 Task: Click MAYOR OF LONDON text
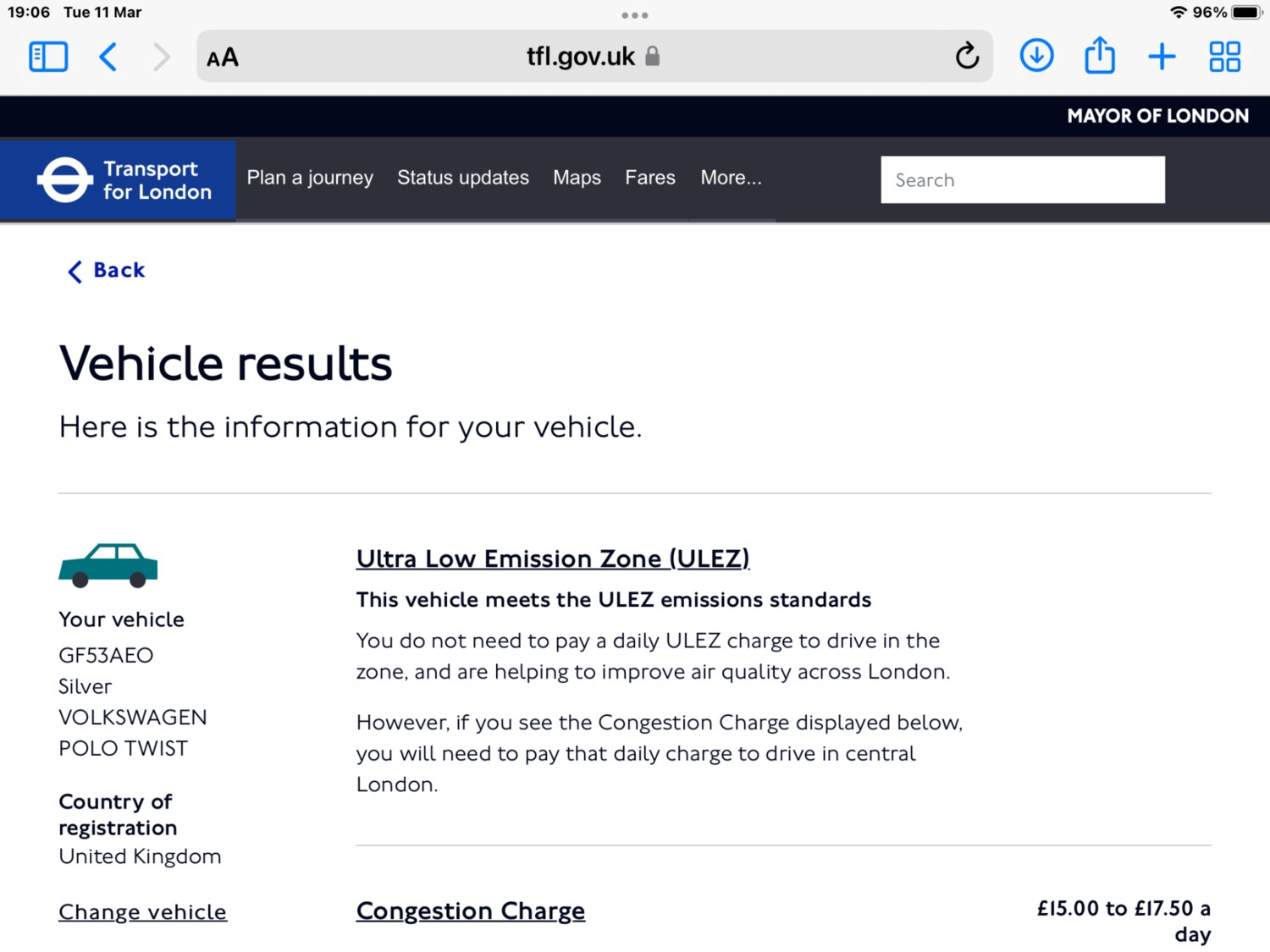[x=1157, y=116]
